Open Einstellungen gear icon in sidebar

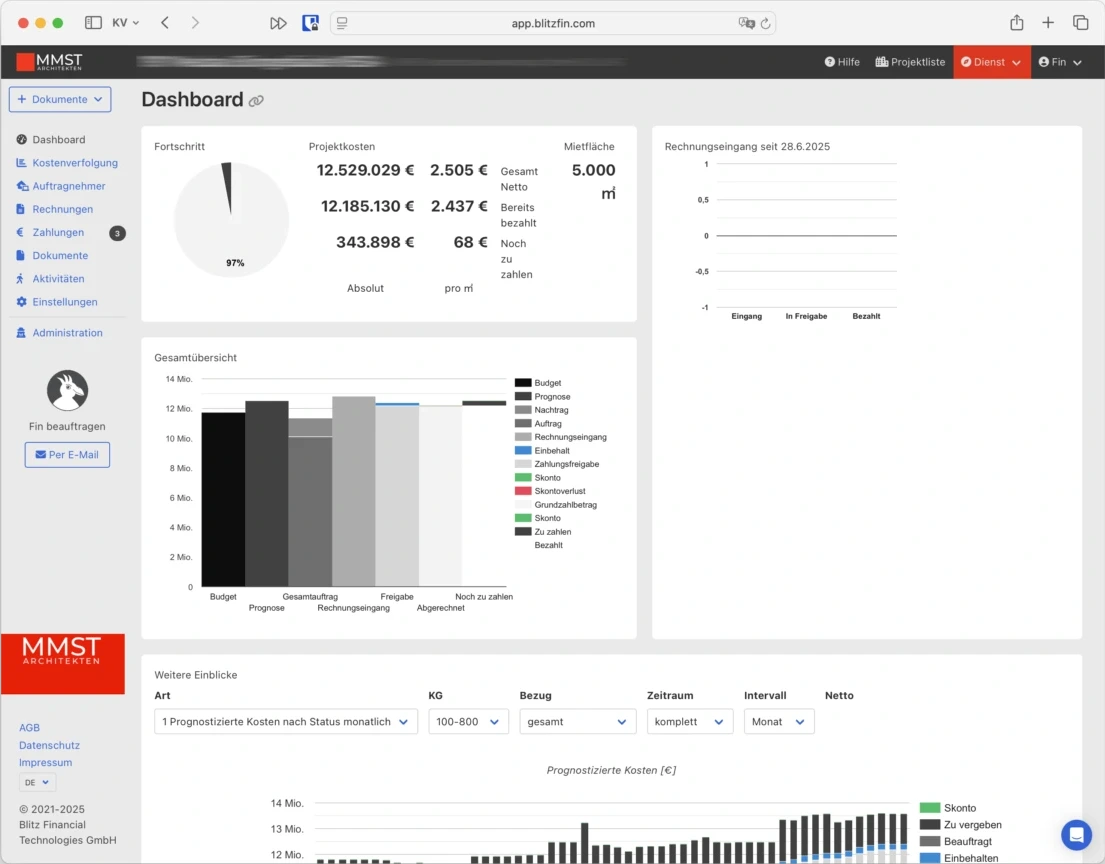[x=22, y=302]
